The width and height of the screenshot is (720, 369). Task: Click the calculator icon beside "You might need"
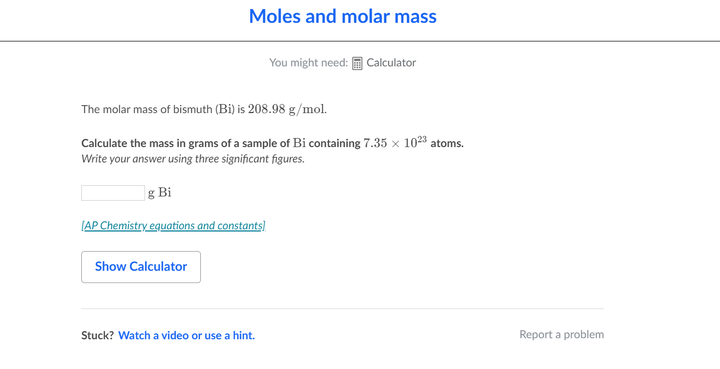(357, 63)
